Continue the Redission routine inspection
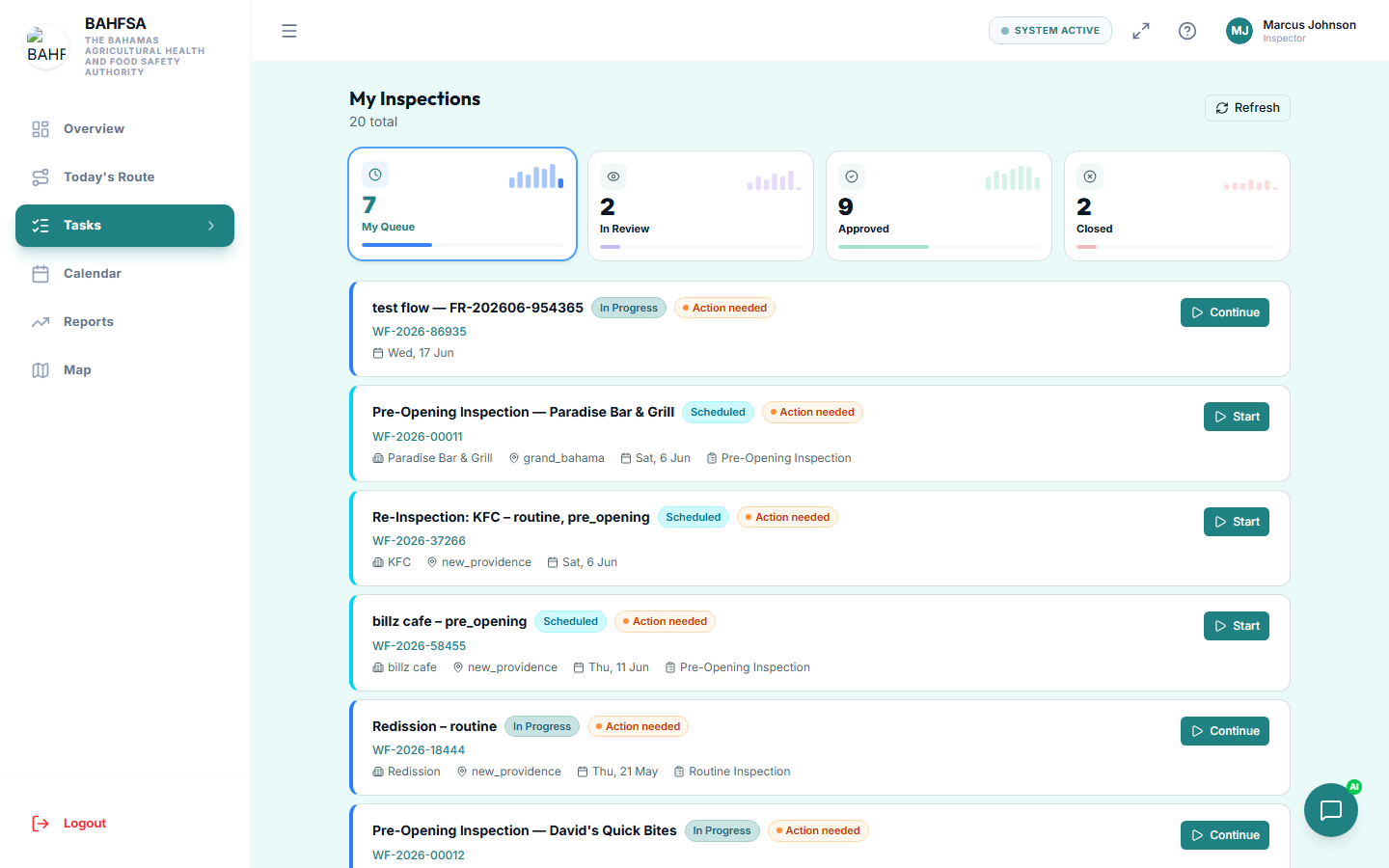1389x868 pixels. click(1225, 731)
